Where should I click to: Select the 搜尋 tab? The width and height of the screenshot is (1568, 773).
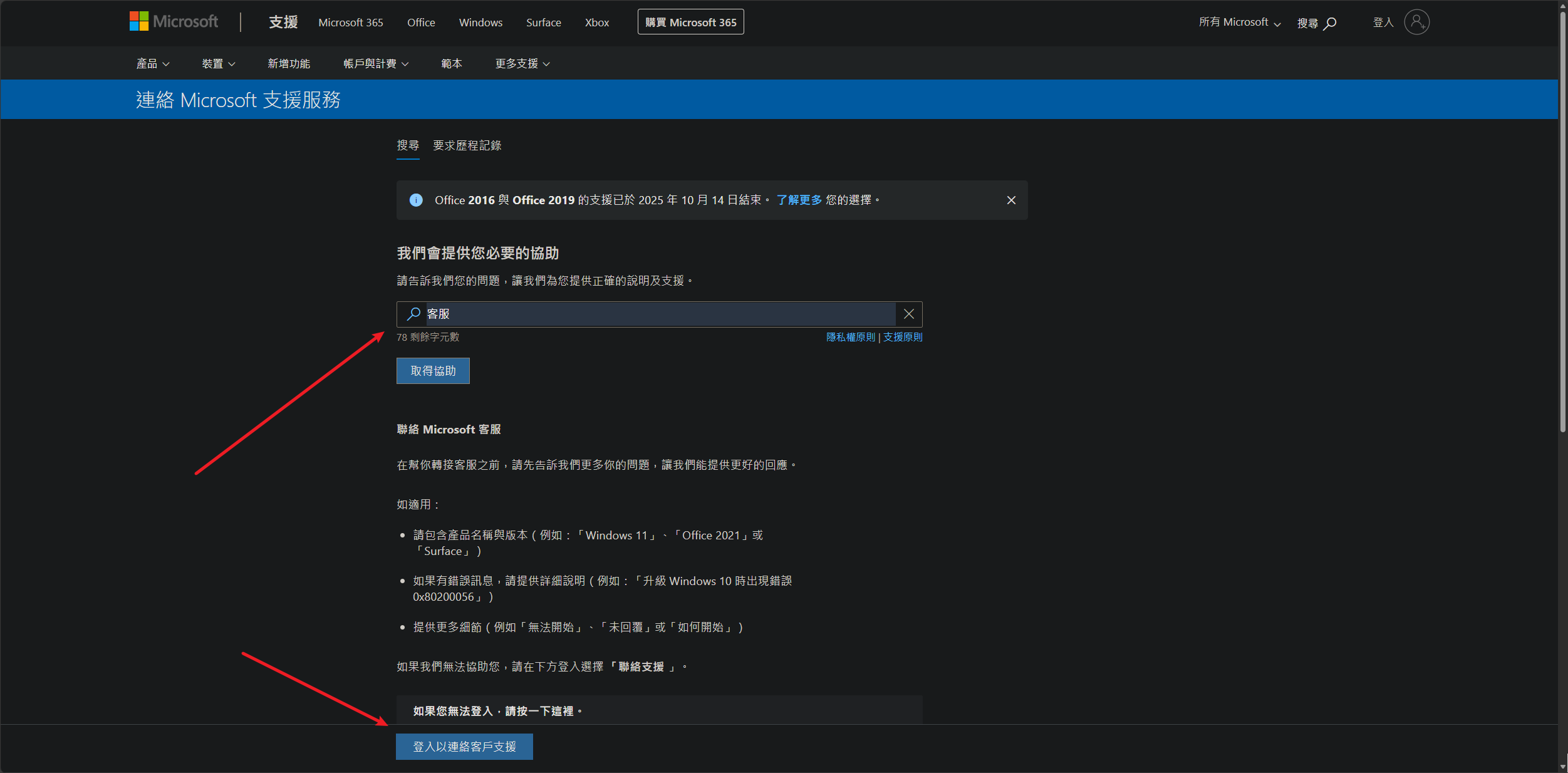coord(408,146)
